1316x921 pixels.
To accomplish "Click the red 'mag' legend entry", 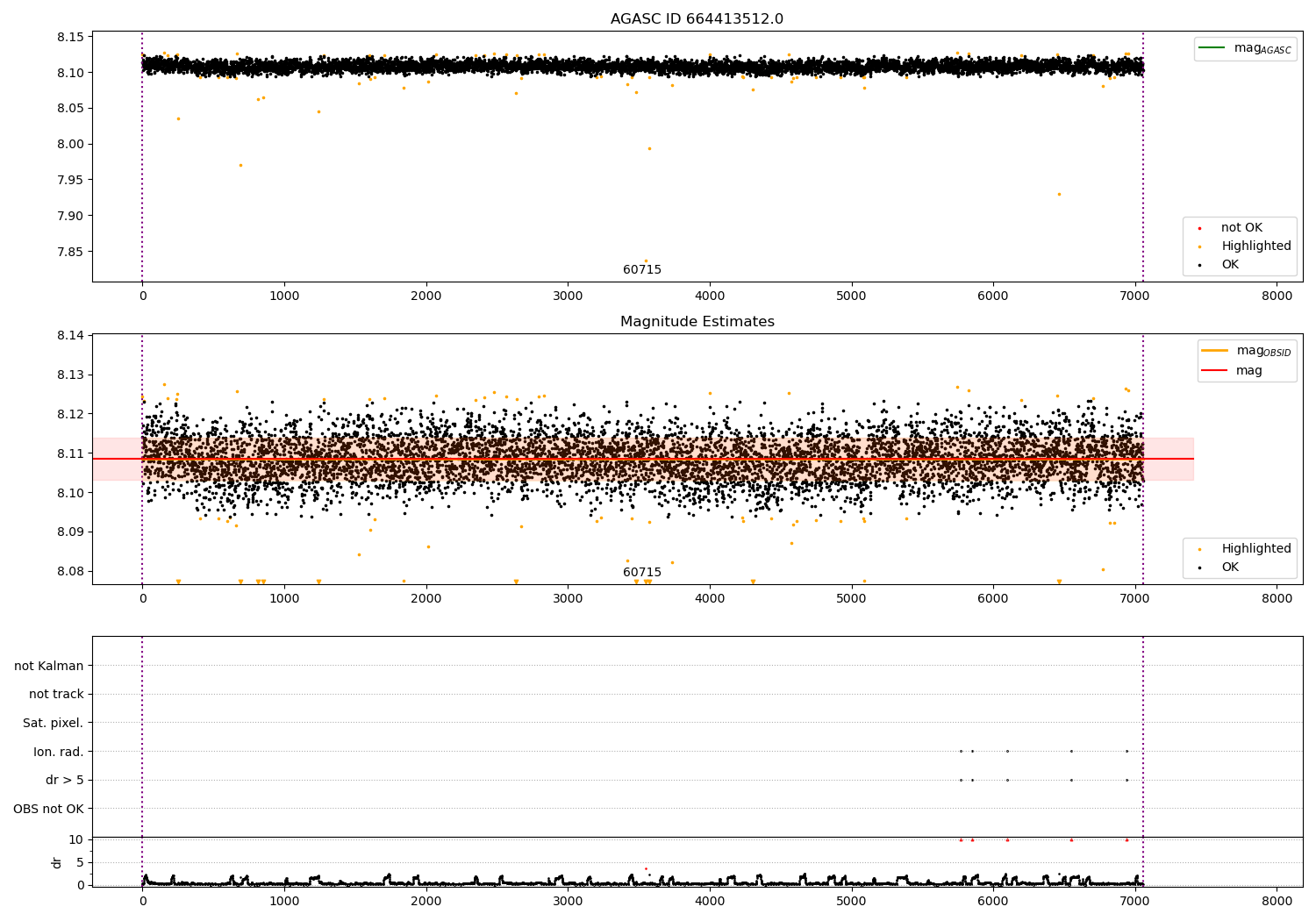I will tap(1233, 371).
